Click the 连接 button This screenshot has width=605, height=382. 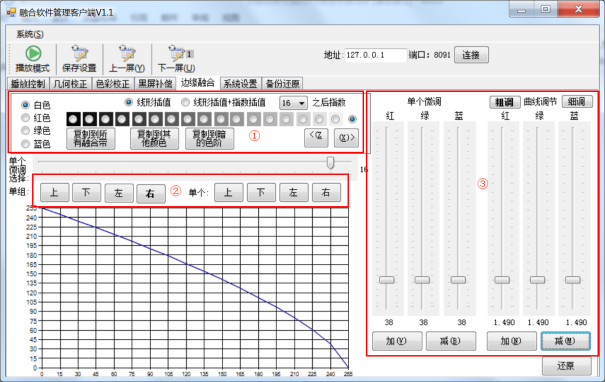[x=471, y=55]
